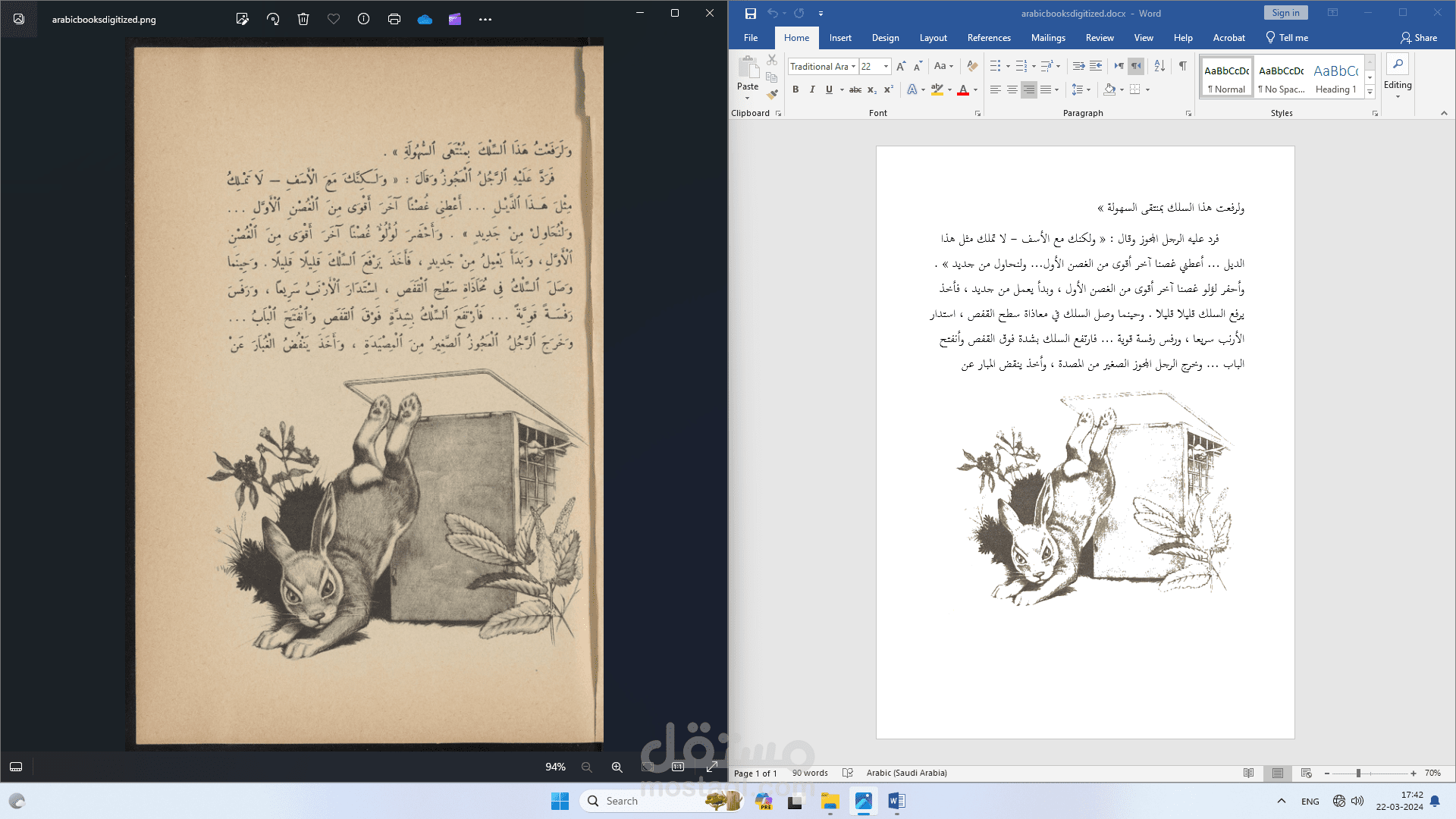Open Change Case Aa dropdown
The width and height of the screenshot is (1456, 819).
943,67
